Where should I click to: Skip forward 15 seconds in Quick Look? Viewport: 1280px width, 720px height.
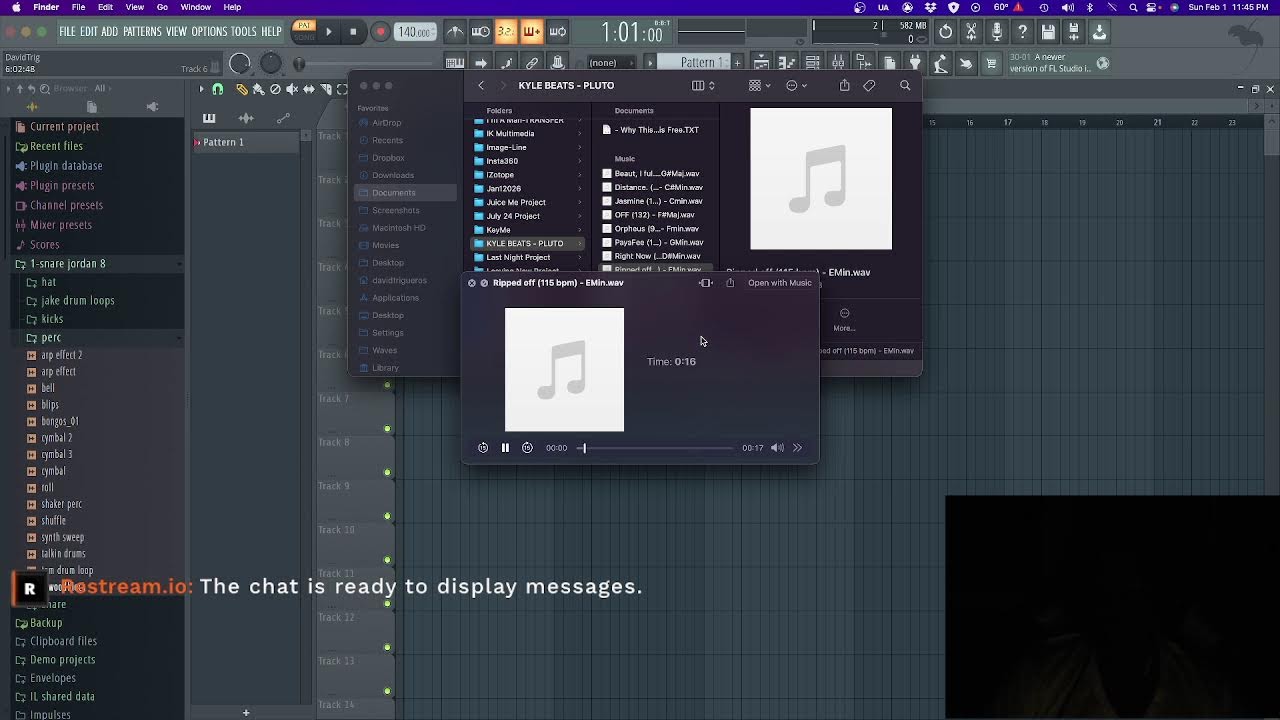pos(527,448)
